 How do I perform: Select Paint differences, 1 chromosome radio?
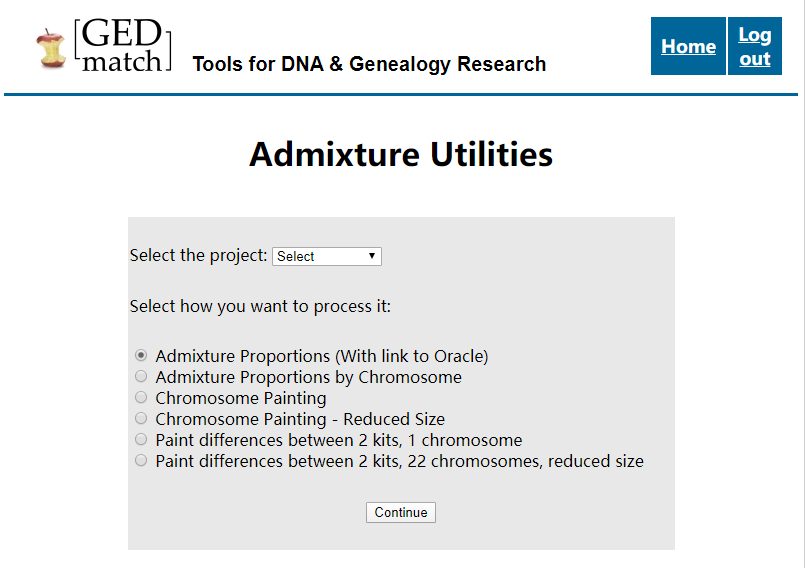click(141, 440)
